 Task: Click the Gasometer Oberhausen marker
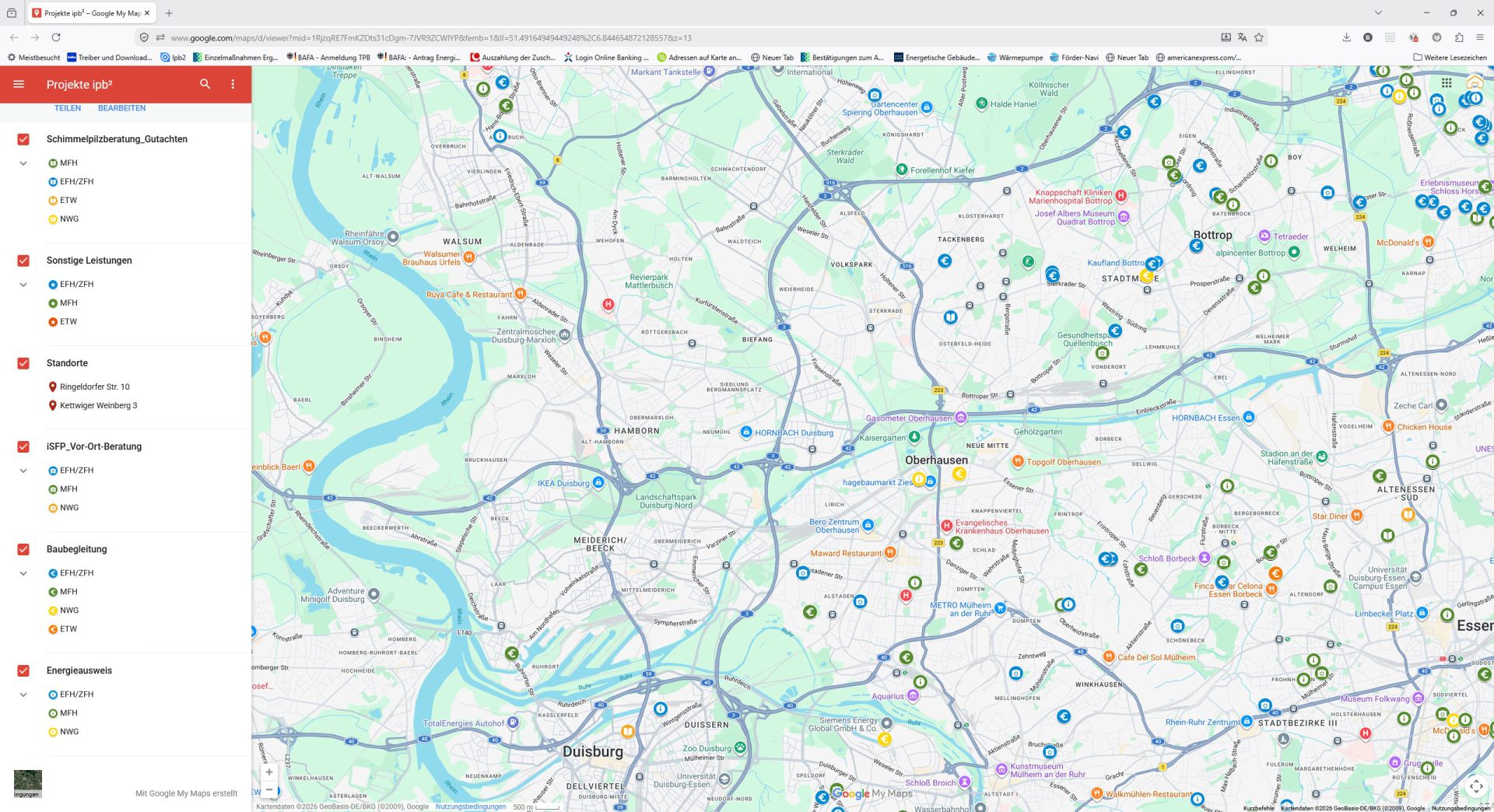[x=961, y=418]
